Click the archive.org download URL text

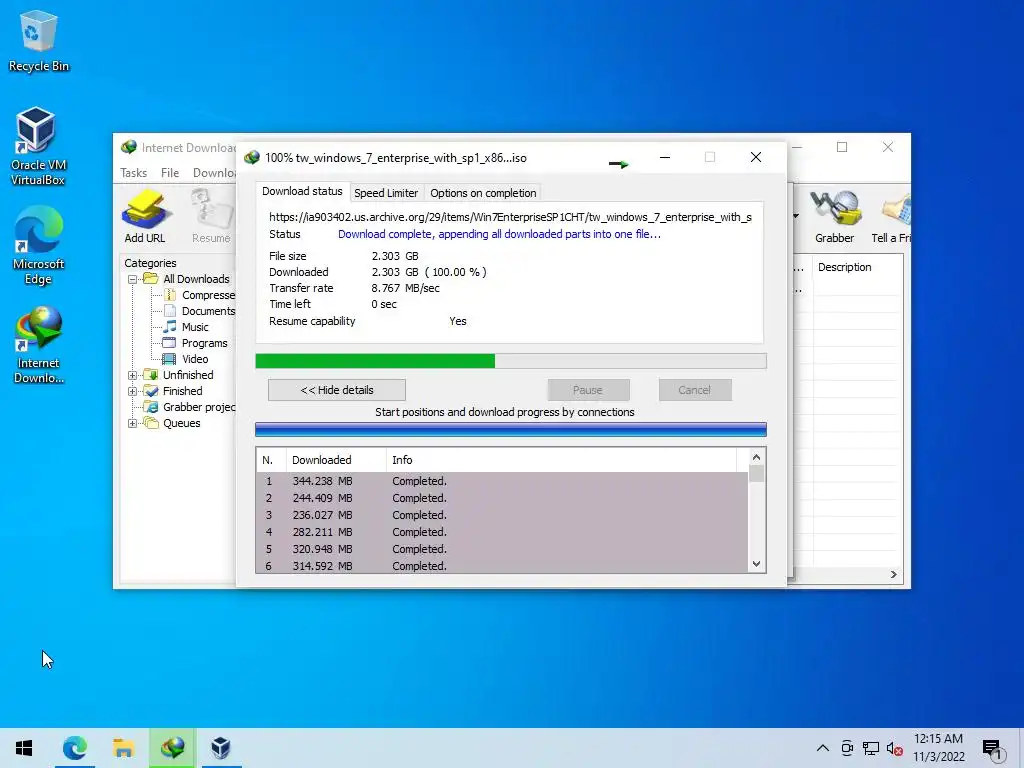[510, 217]
